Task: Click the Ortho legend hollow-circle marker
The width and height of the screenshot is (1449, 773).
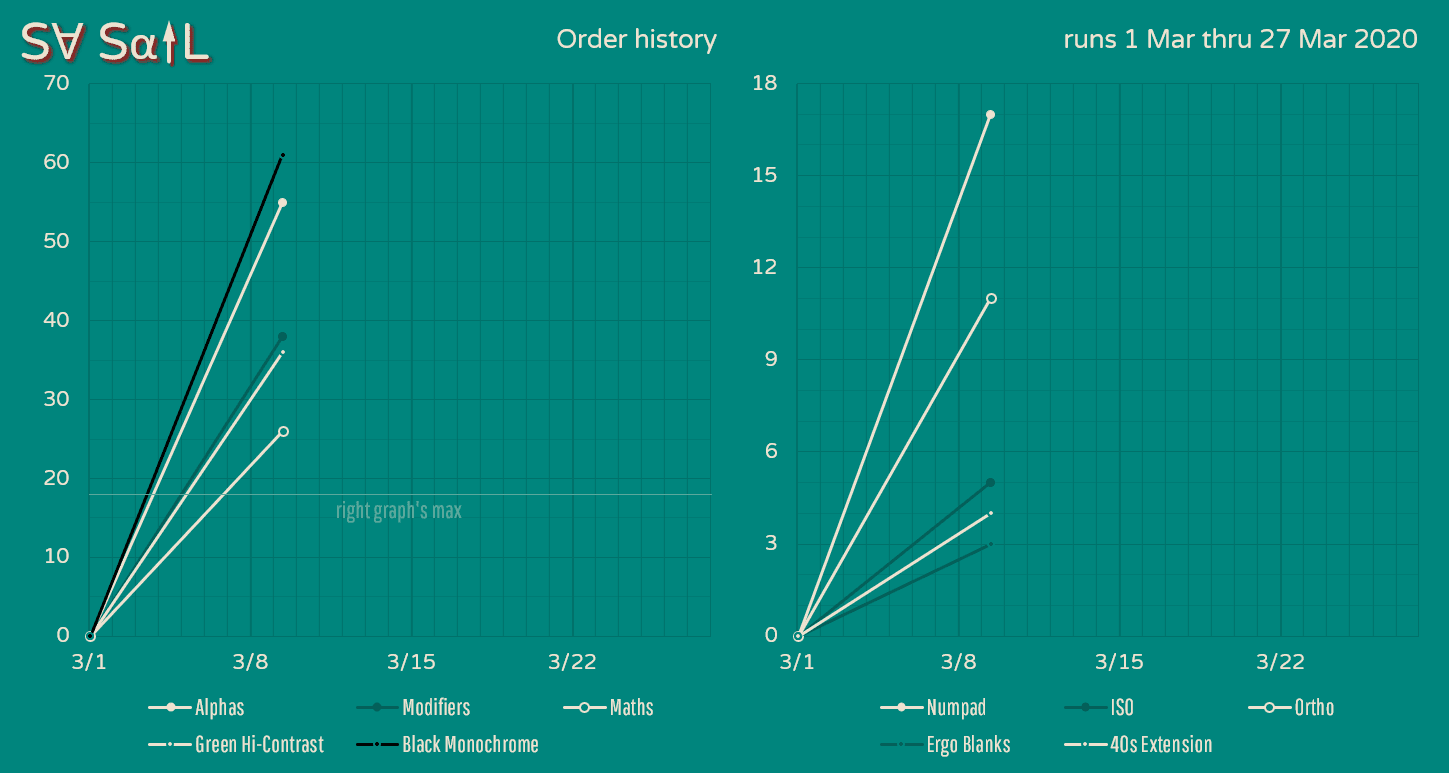Action: [1270, 708]
